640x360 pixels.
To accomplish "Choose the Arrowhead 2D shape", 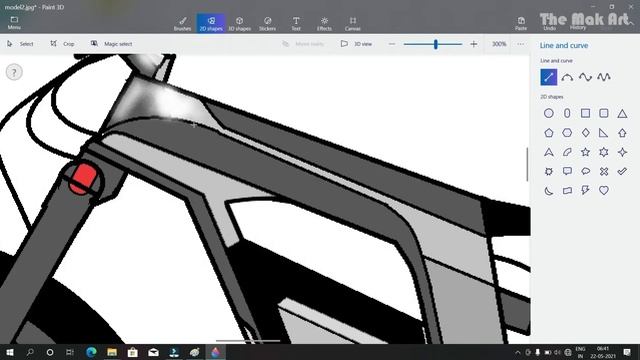I will 549,152.
